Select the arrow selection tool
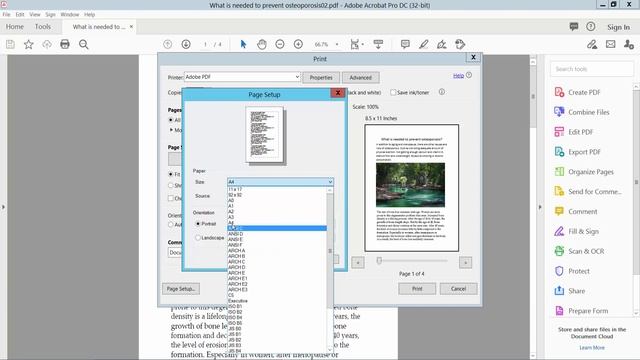The image size is (640, 360). coord(243,44)
